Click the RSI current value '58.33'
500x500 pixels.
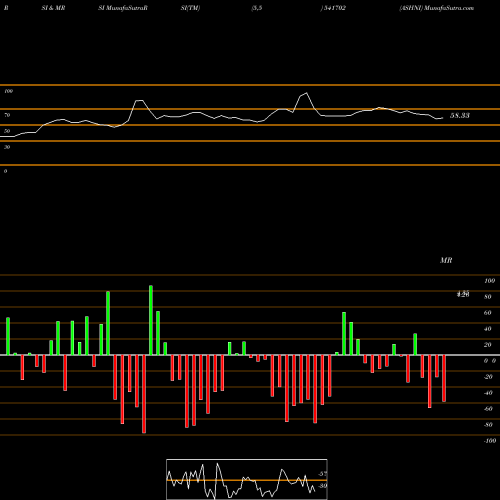(460, 116)
